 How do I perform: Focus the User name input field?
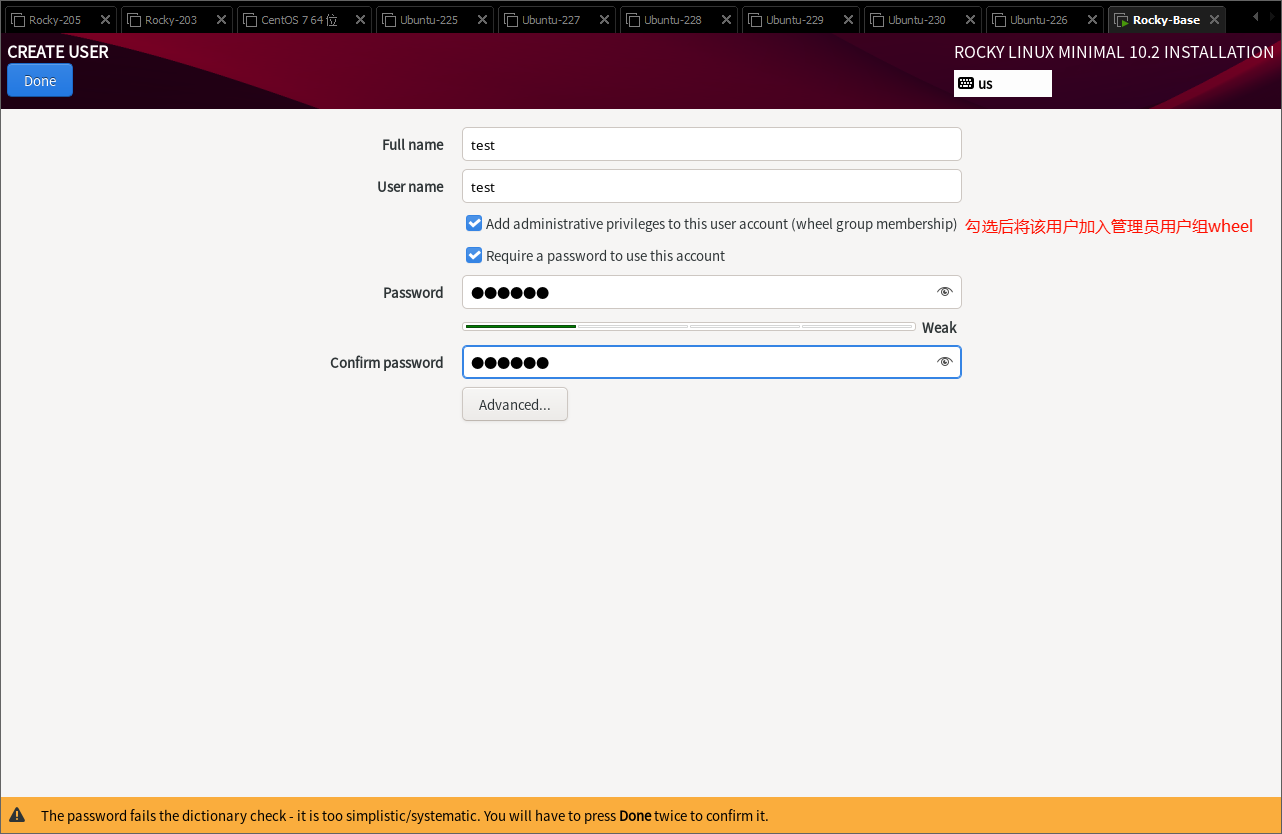[712, 186]
